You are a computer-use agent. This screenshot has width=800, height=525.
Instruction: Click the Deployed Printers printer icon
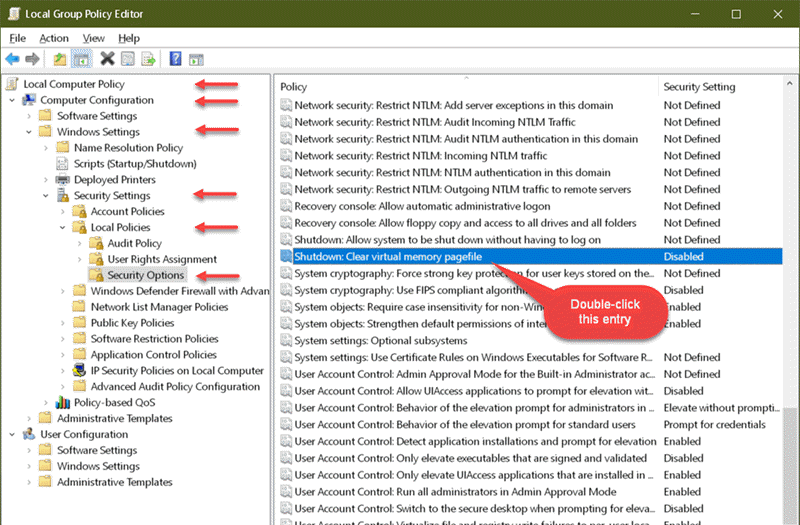coord(62,179)
